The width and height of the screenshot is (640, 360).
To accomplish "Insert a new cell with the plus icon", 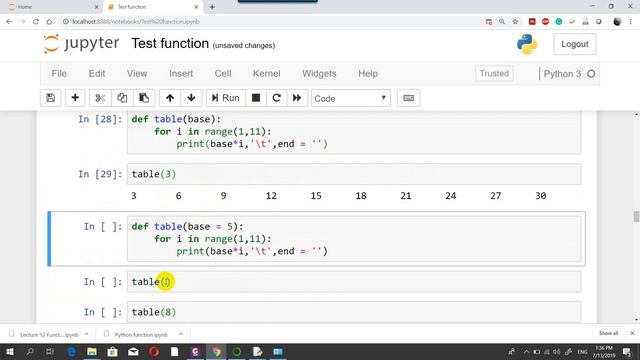I will (75, 98).
